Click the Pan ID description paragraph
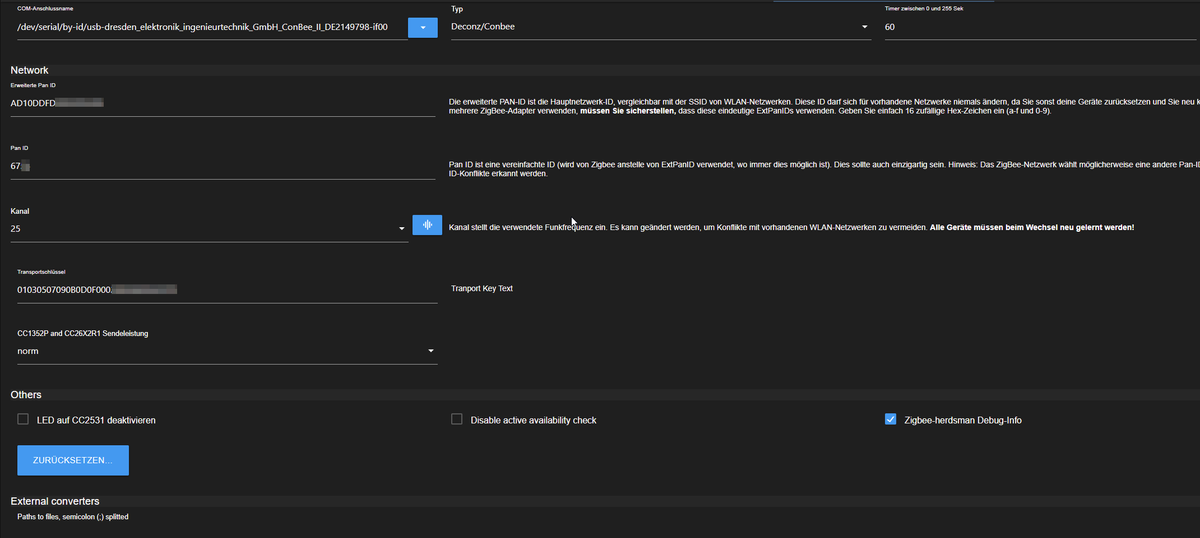 [824, 169]
